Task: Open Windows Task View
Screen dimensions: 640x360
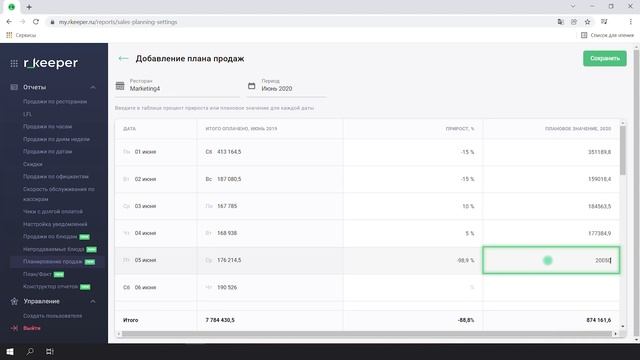Action: (49, 351)
